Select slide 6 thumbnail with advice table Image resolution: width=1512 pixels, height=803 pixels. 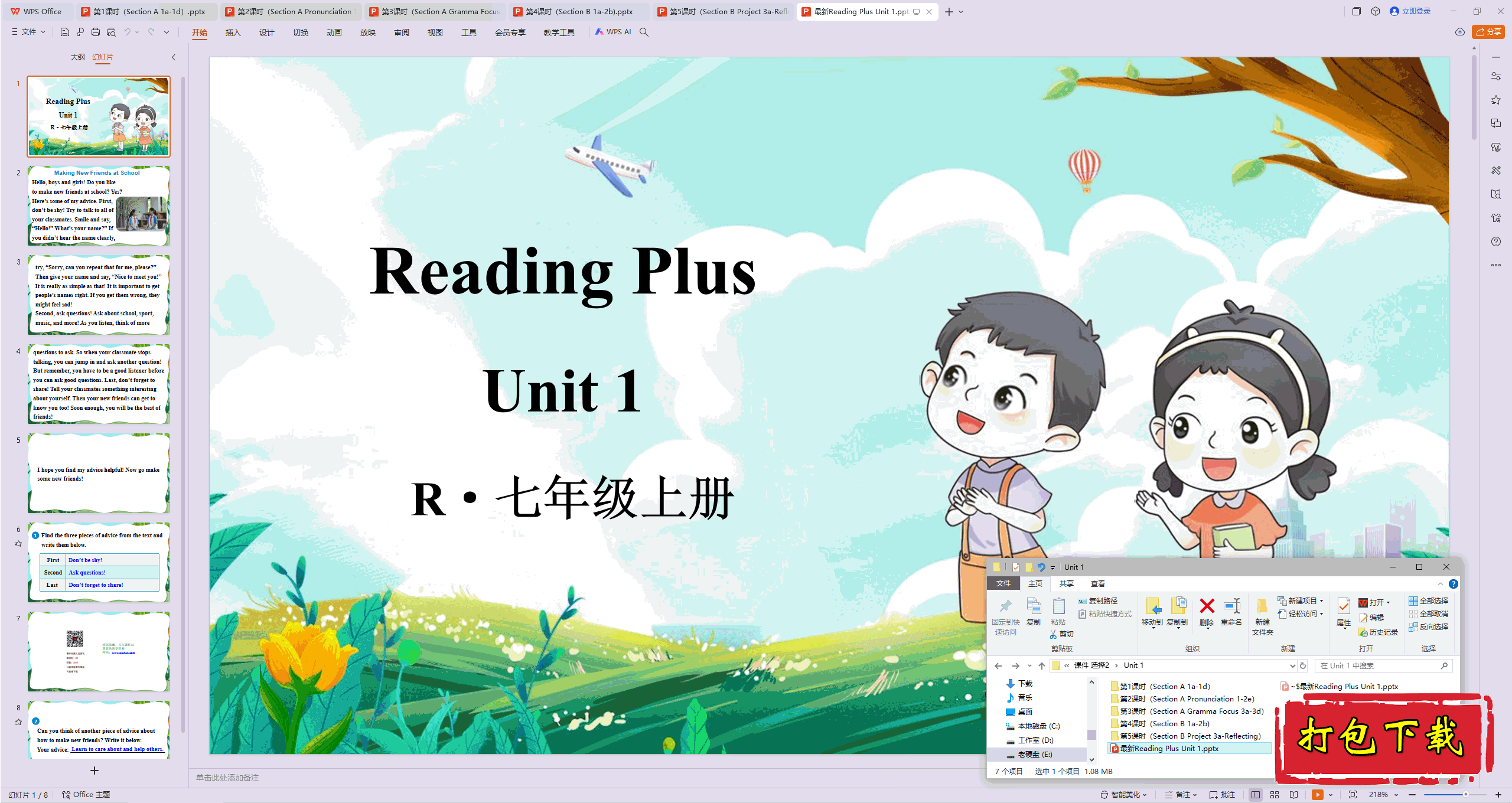(x=99, y=562)
